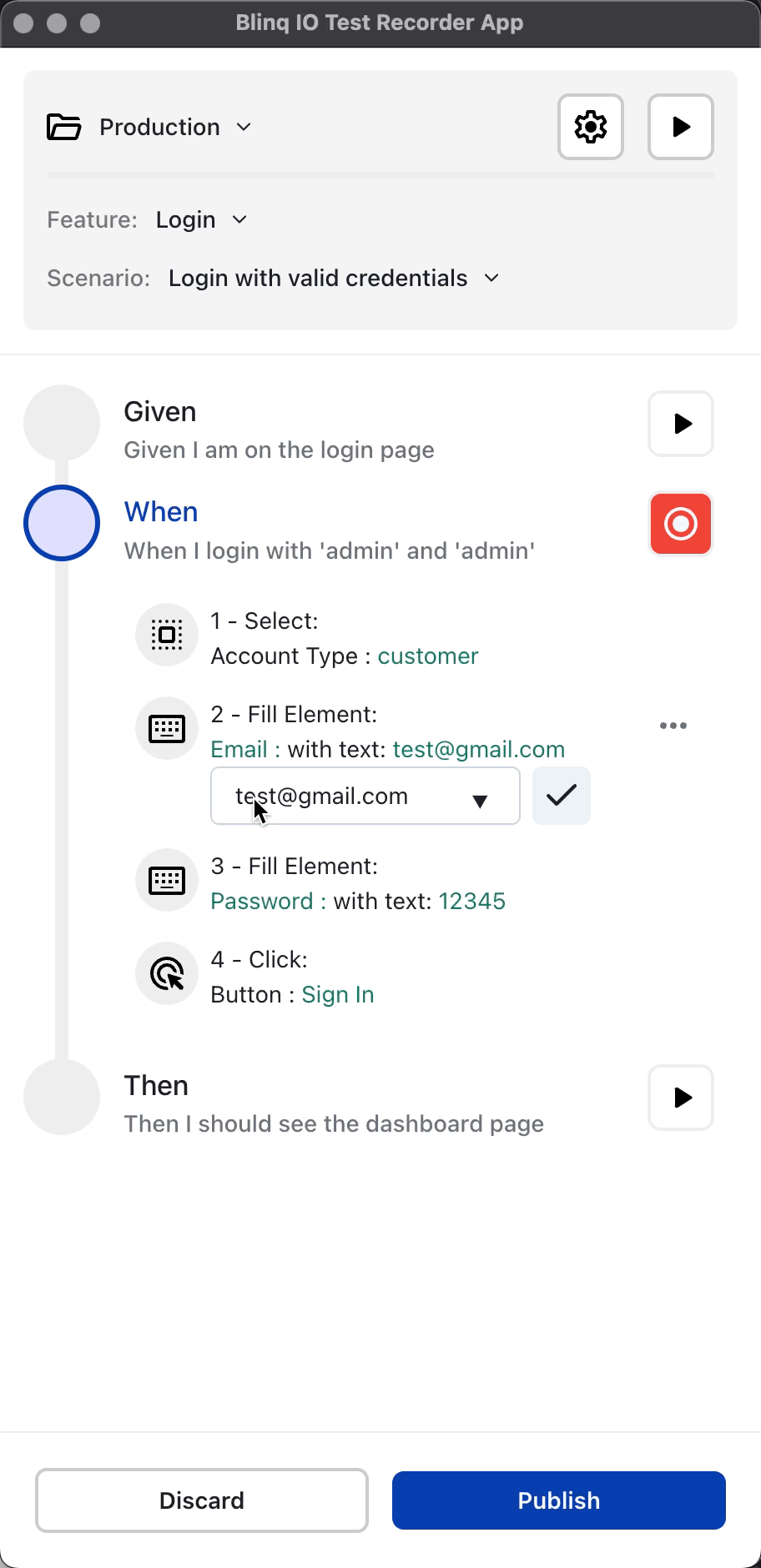Select the Given step circle marker
Viewport: 761px width, 1568px height.
62,423
